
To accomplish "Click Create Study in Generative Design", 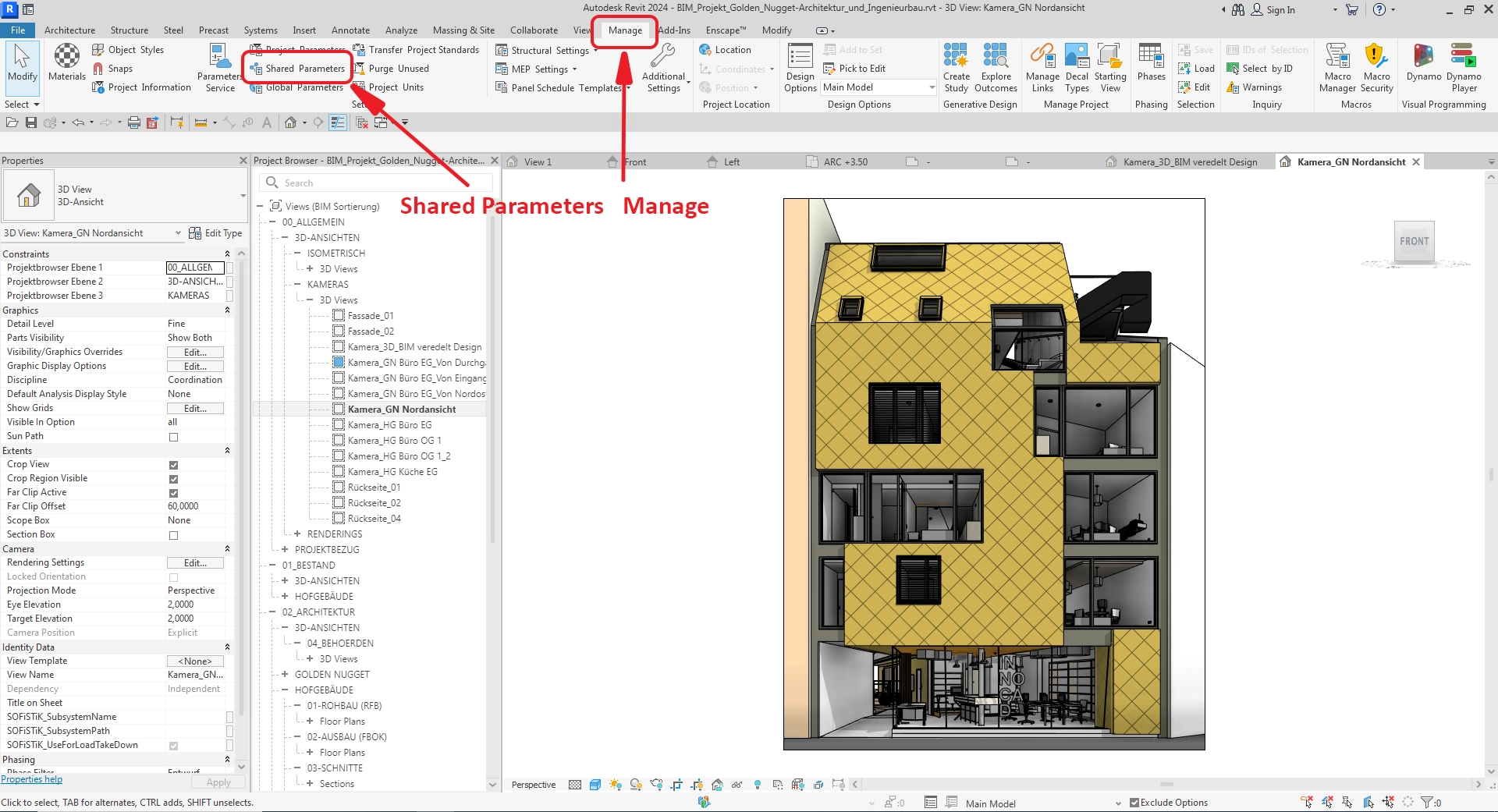I will pyautogui.click(x=956, y=67).
